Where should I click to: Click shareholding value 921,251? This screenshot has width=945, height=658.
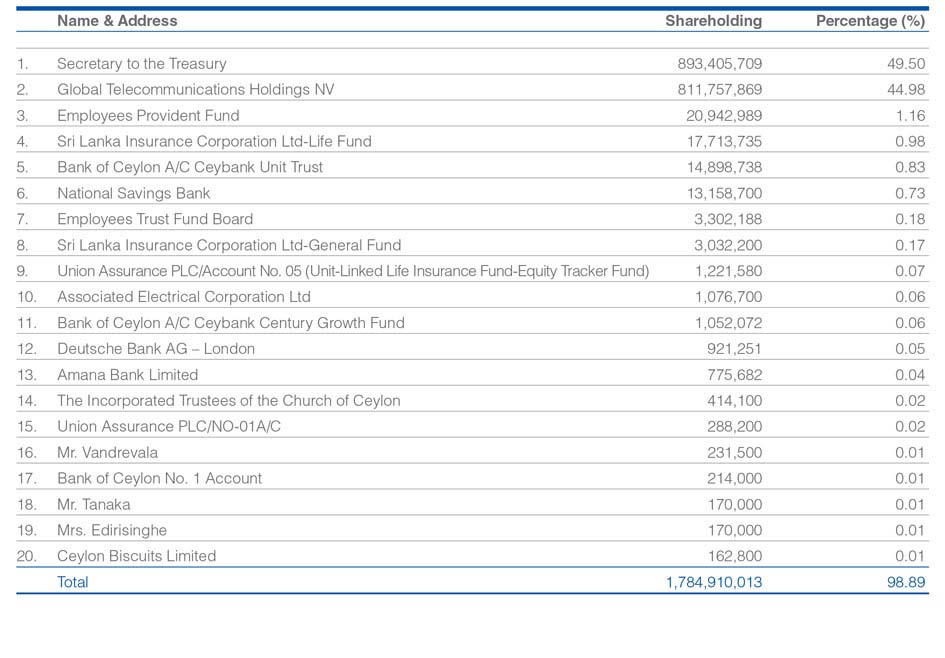(734, 349)
